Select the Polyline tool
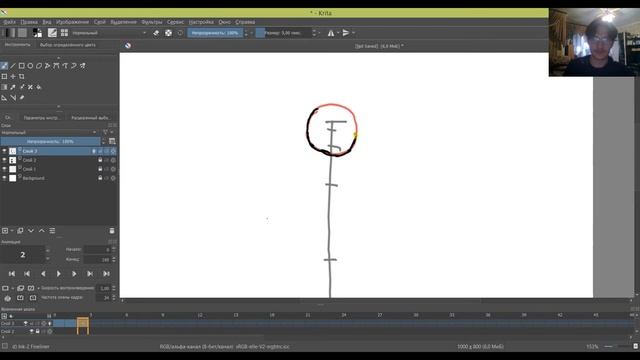This screenshot has width=640, height=360. click(48, 66)
